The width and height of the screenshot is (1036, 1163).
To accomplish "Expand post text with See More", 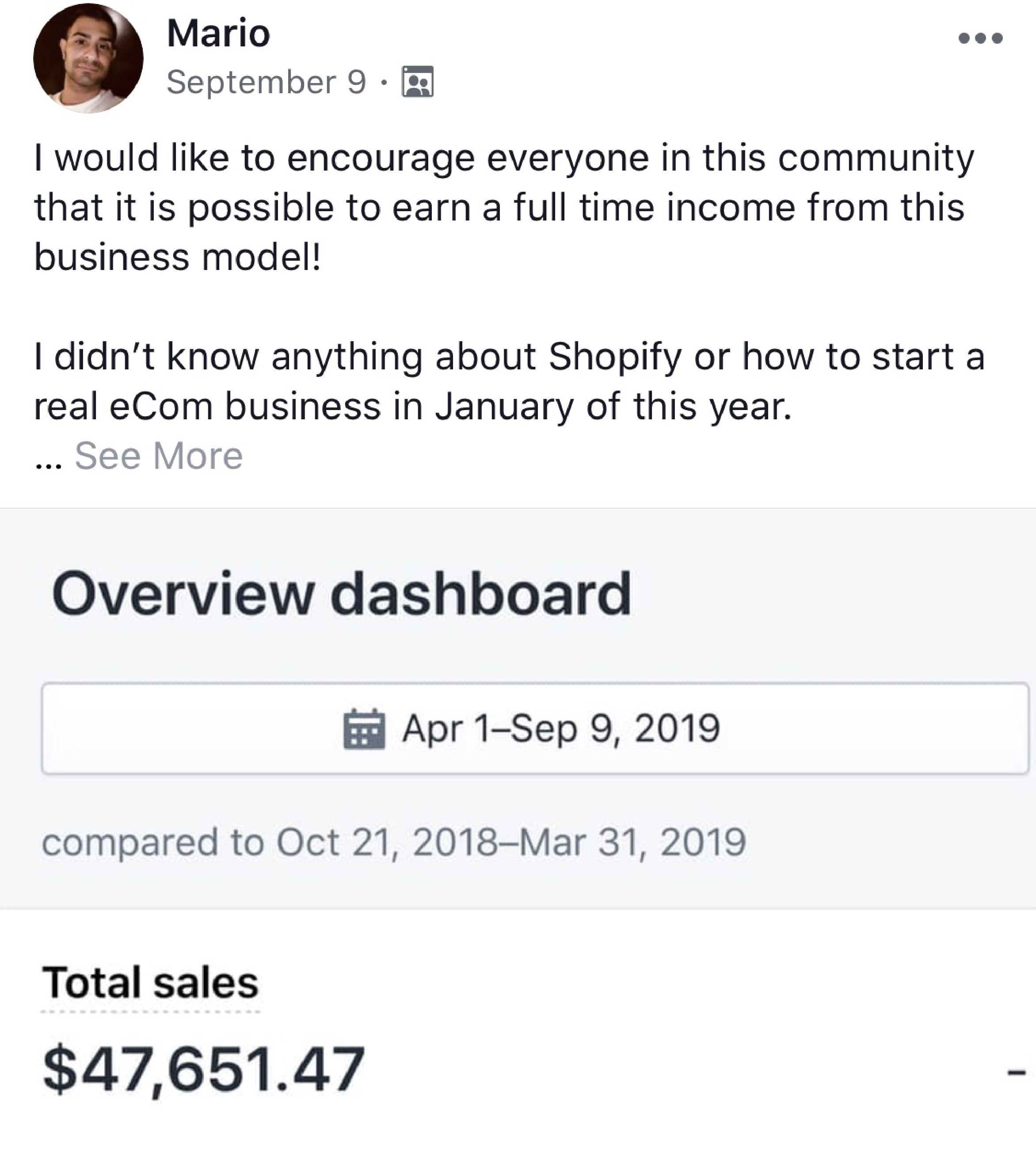I will tap(159, 456).
